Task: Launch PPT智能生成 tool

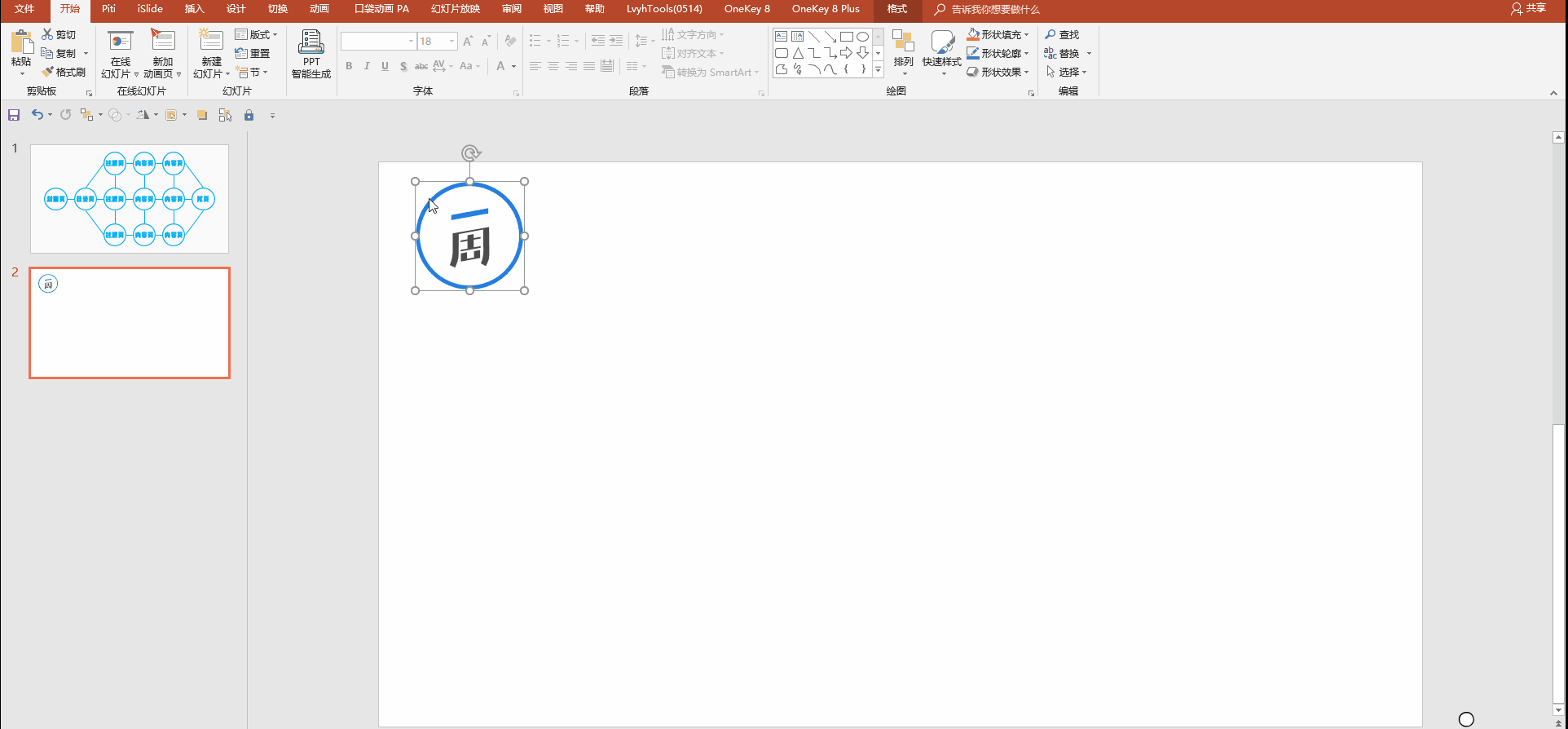Action: coord(311,54)
